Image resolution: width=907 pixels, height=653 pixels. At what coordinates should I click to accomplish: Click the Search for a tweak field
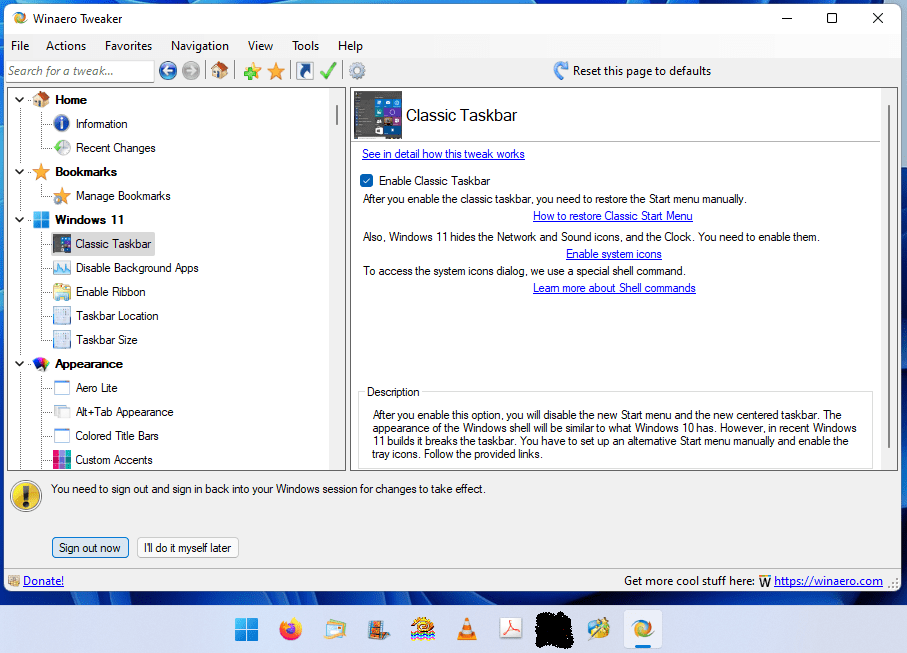80,71
